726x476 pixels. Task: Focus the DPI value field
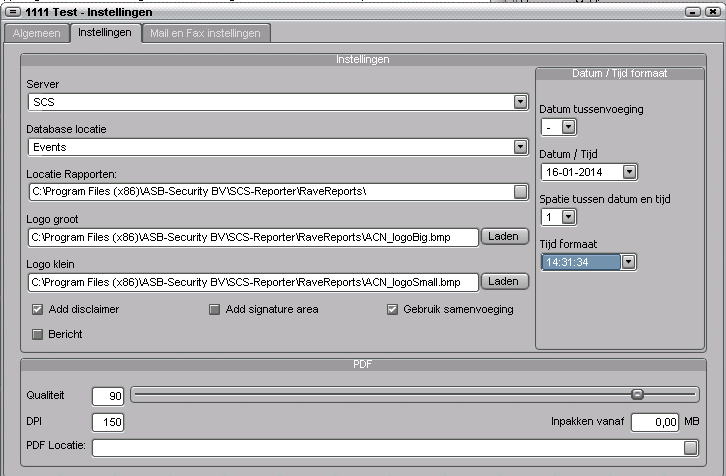coord(108,422)
